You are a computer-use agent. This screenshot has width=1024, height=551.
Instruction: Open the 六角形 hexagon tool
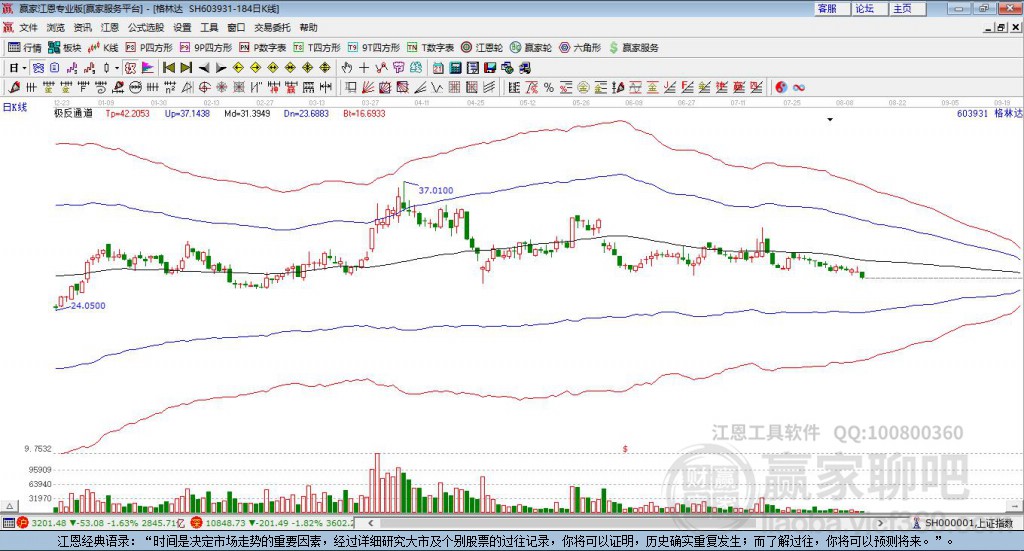pos(580,48)
